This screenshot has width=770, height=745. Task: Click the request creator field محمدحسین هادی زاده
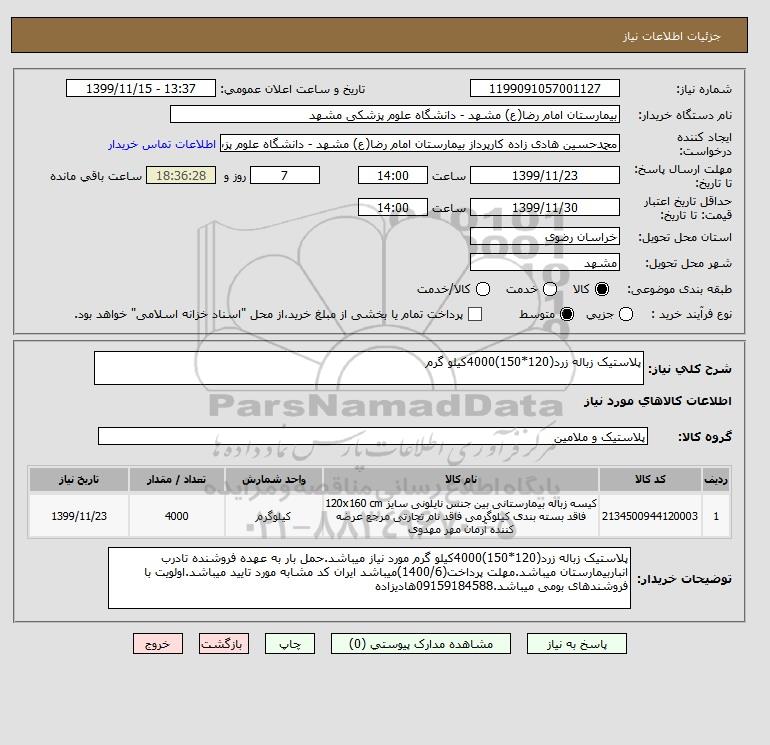420,144
